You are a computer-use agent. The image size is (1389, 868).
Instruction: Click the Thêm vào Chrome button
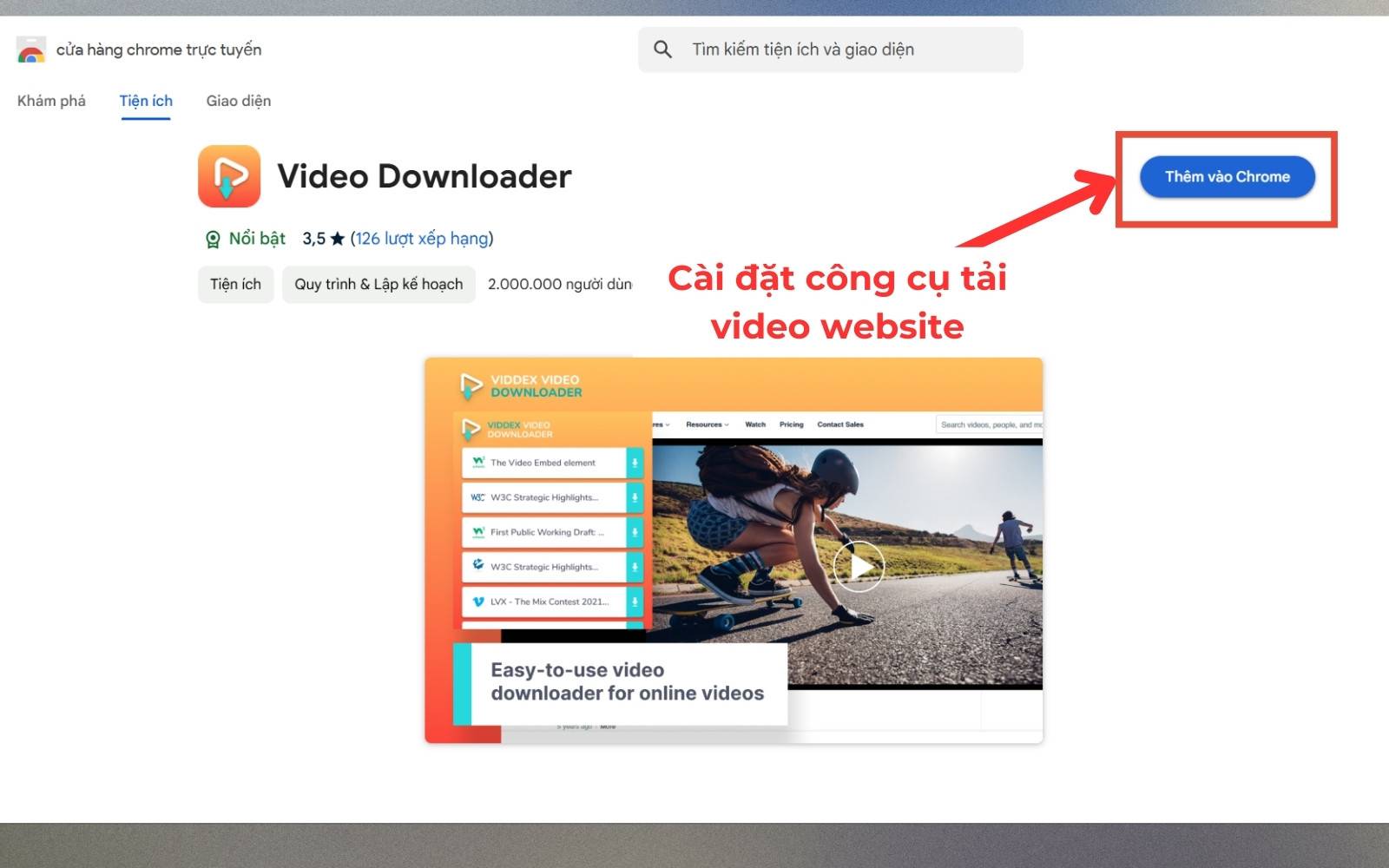1227,177
